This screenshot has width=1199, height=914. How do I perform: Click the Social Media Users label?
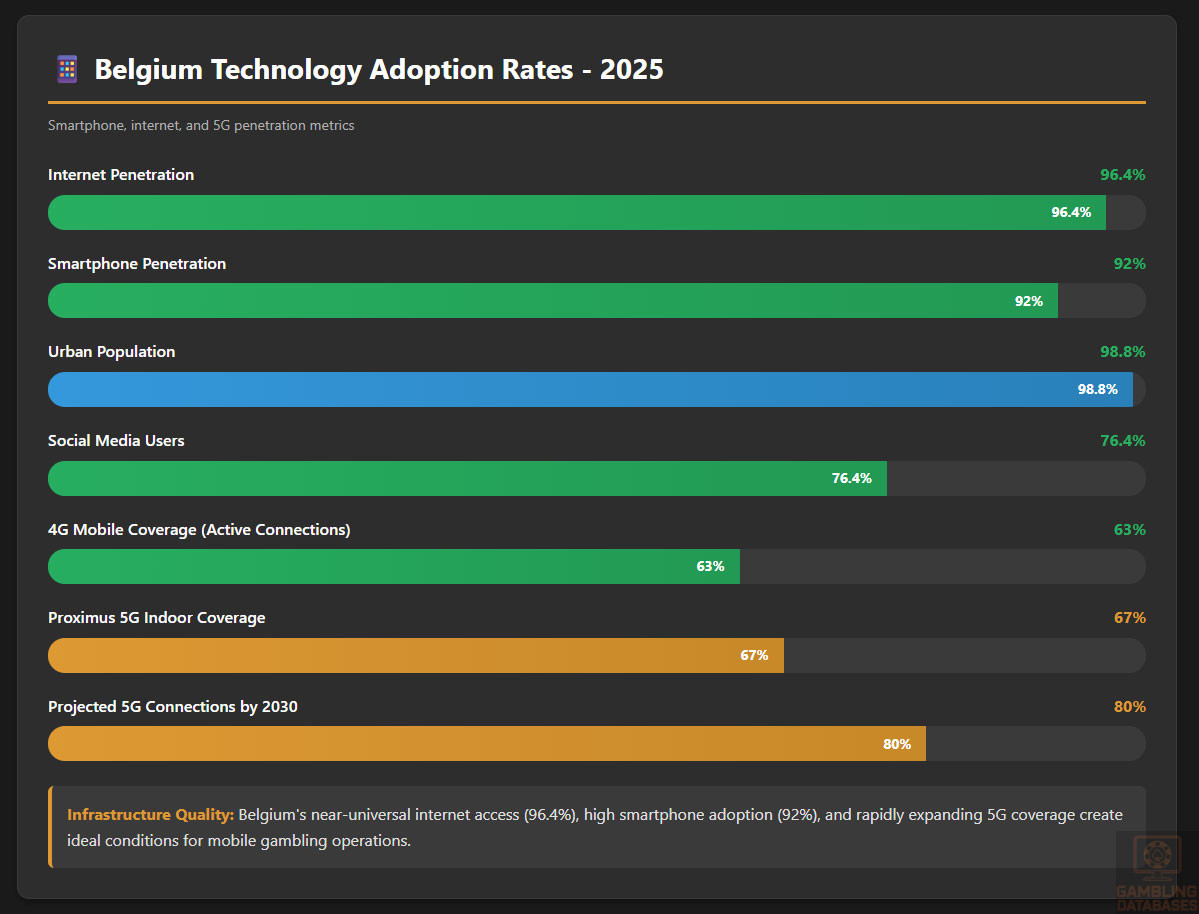pyautogui.click(x=116, y=441)
